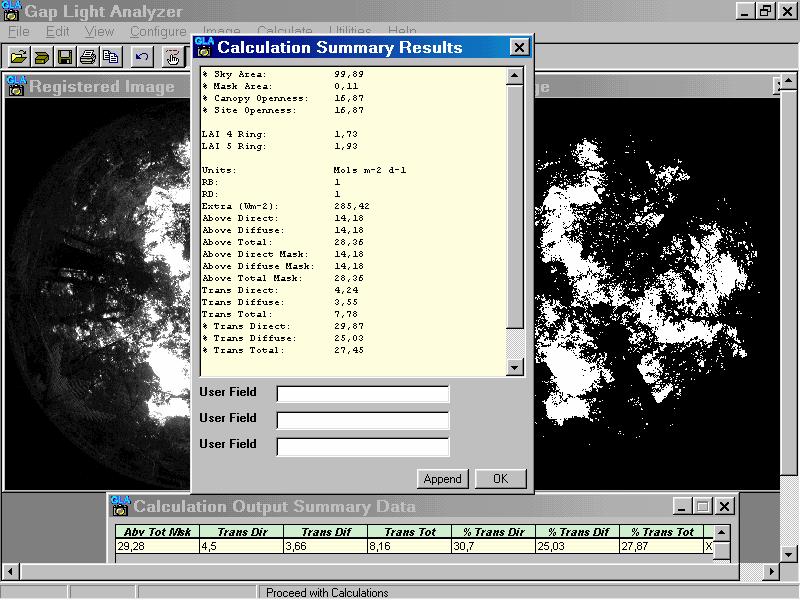This screenshot has height=600, width=800.
Task: Click the "Above Total:" value 28,36
Action: pyautogui.click(x=349, y=242)
